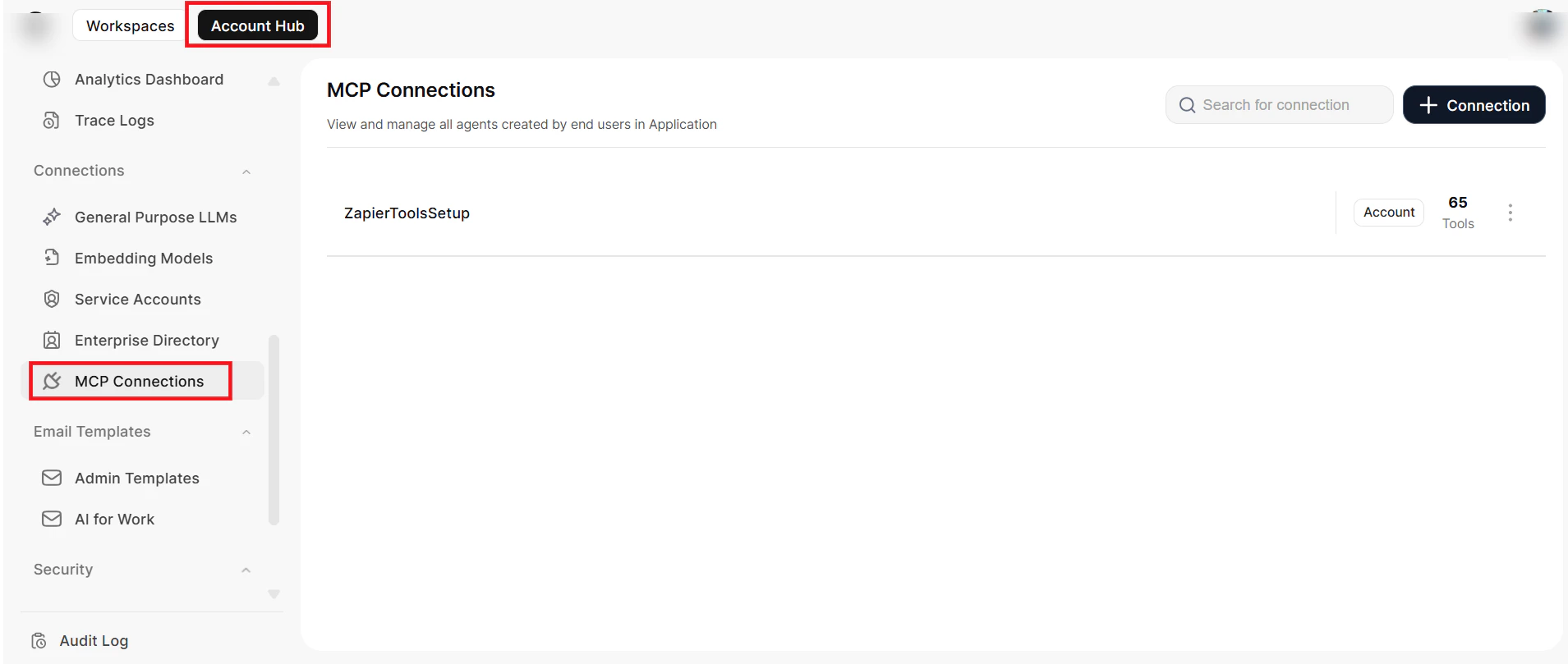The width and height of the screenshot is (1568, 664).
Task: Open Trace Logs page
Action: (114, 121)
